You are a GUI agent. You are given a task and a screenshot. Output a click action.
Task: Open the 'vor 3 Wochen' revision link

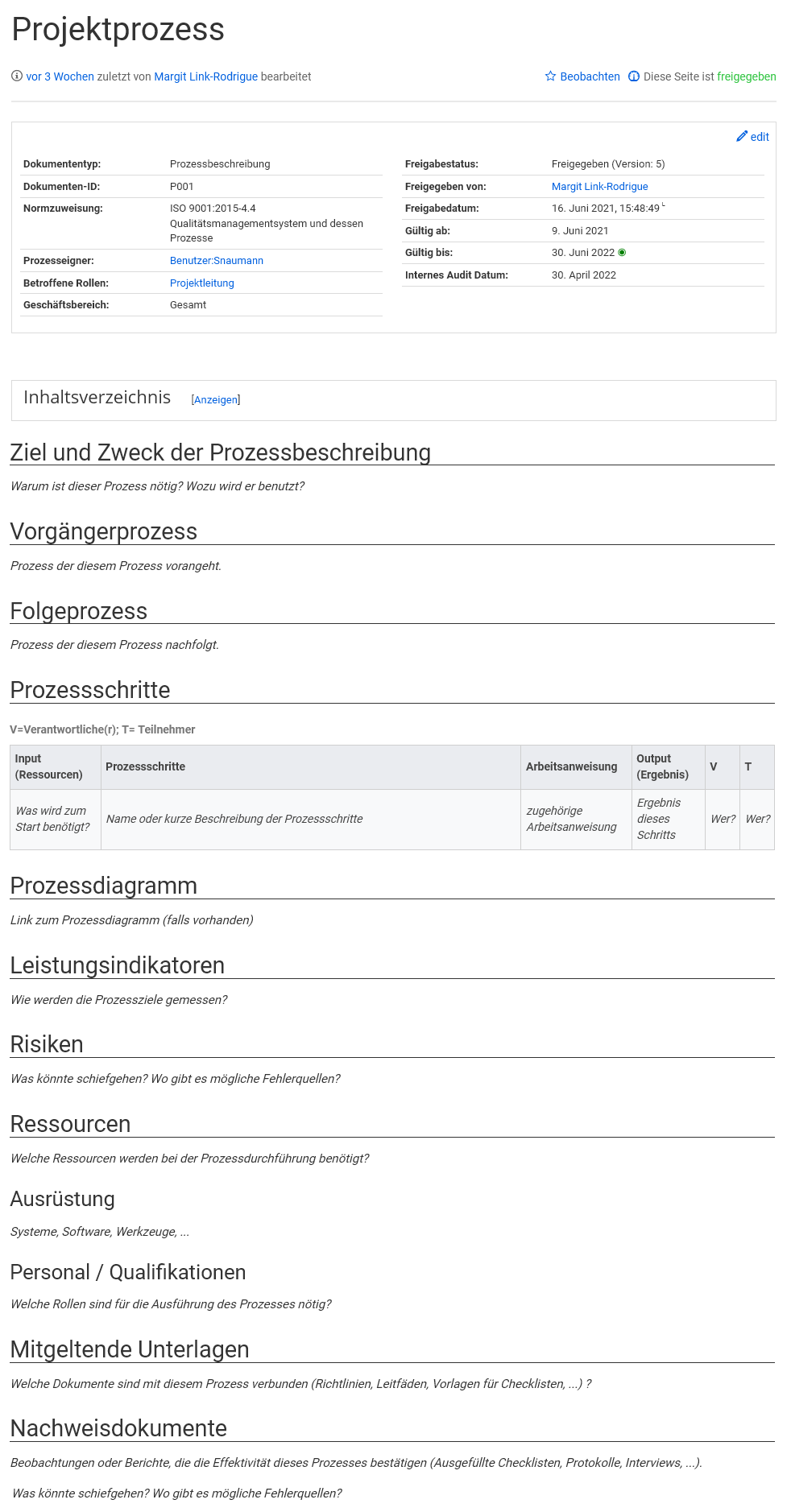(60, 76)
